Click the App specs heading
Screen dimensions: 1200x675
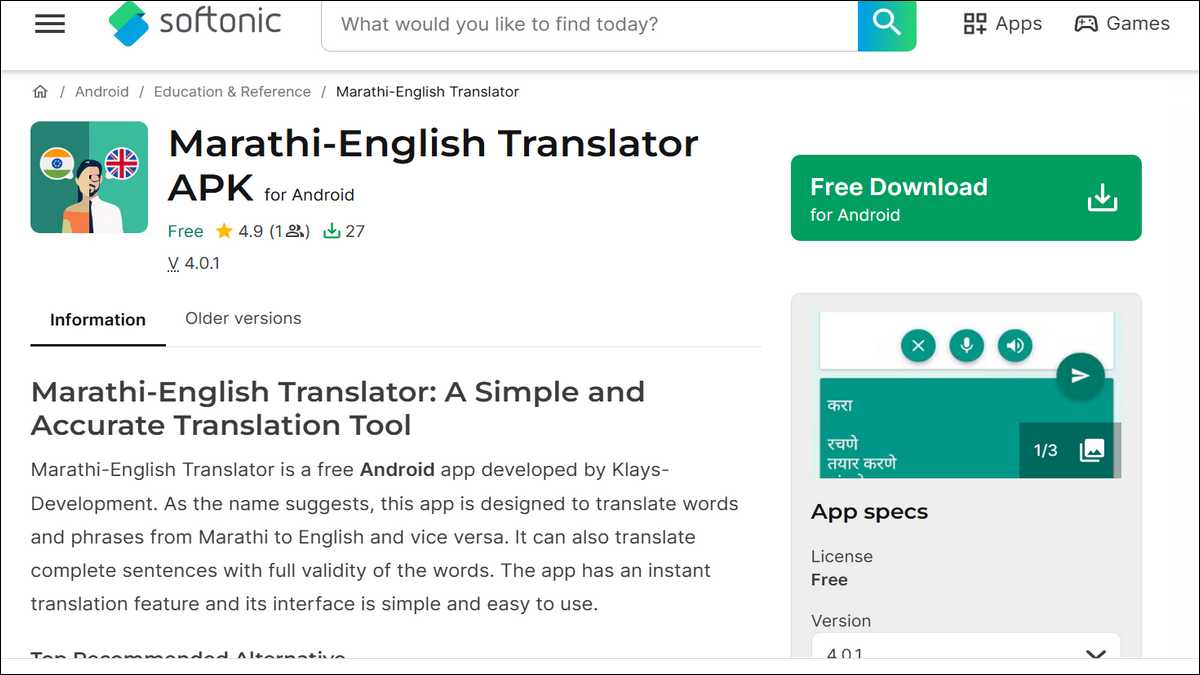[869, 512]
